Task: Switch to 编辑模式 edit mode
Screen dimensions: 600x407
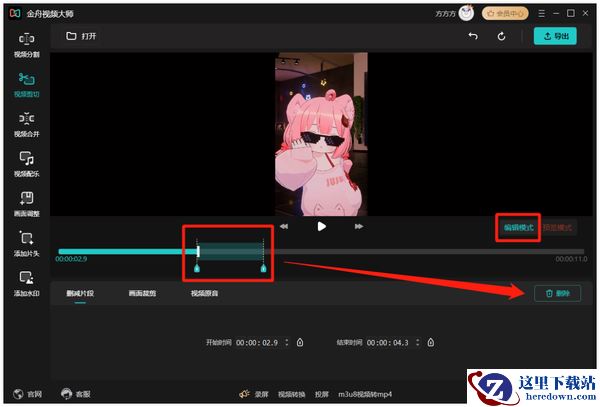Action: (x=518, y=228)
